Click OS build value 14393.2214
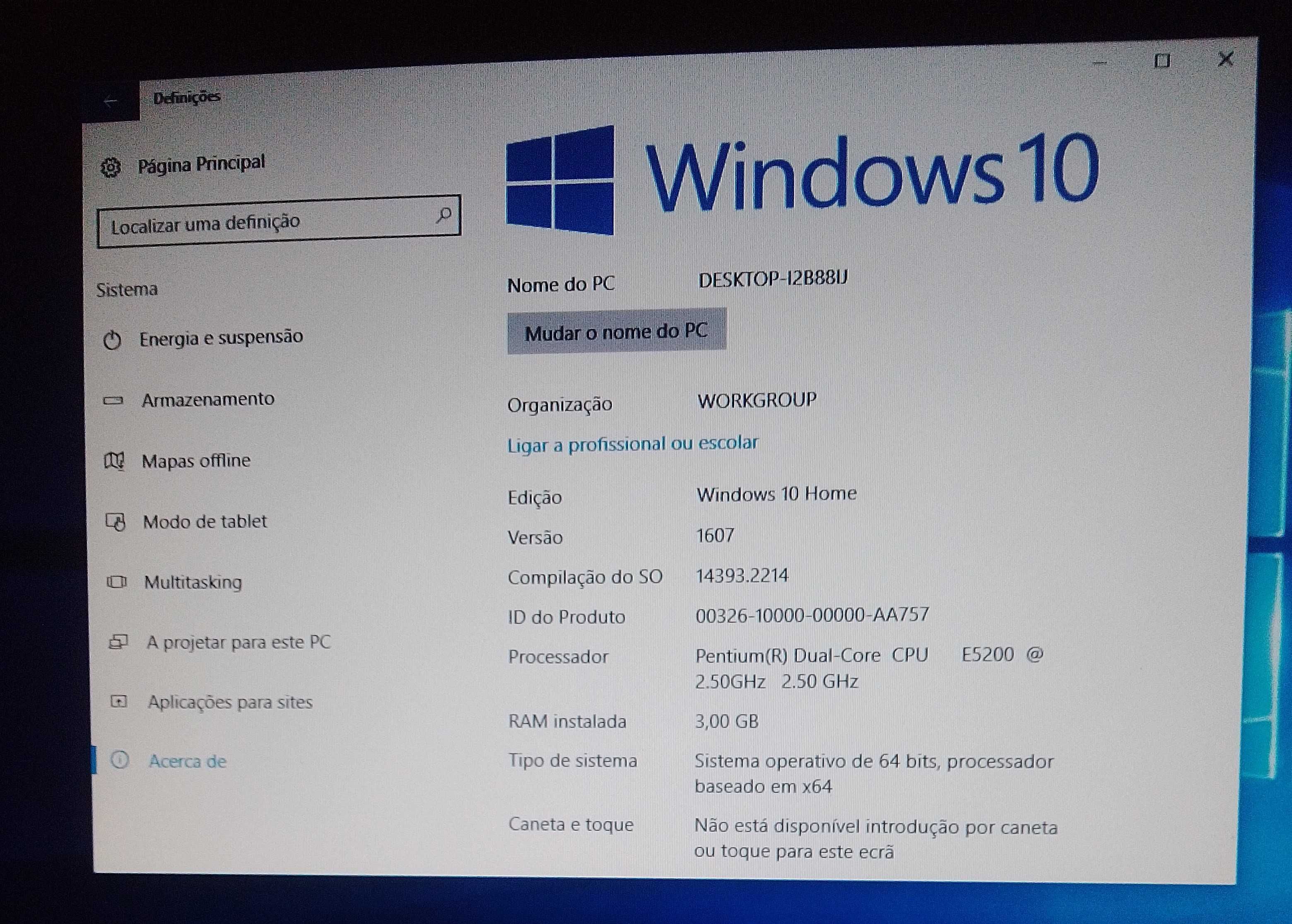1292x924 pixels. tap(742, 575)
